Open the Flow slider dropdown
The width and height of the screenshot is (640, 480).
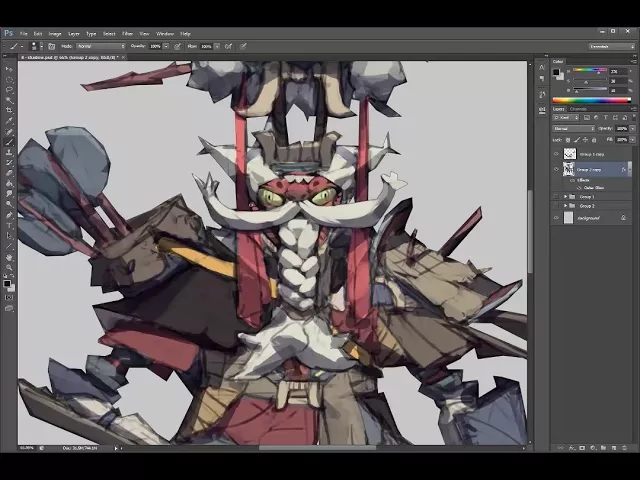pos(217,47)
